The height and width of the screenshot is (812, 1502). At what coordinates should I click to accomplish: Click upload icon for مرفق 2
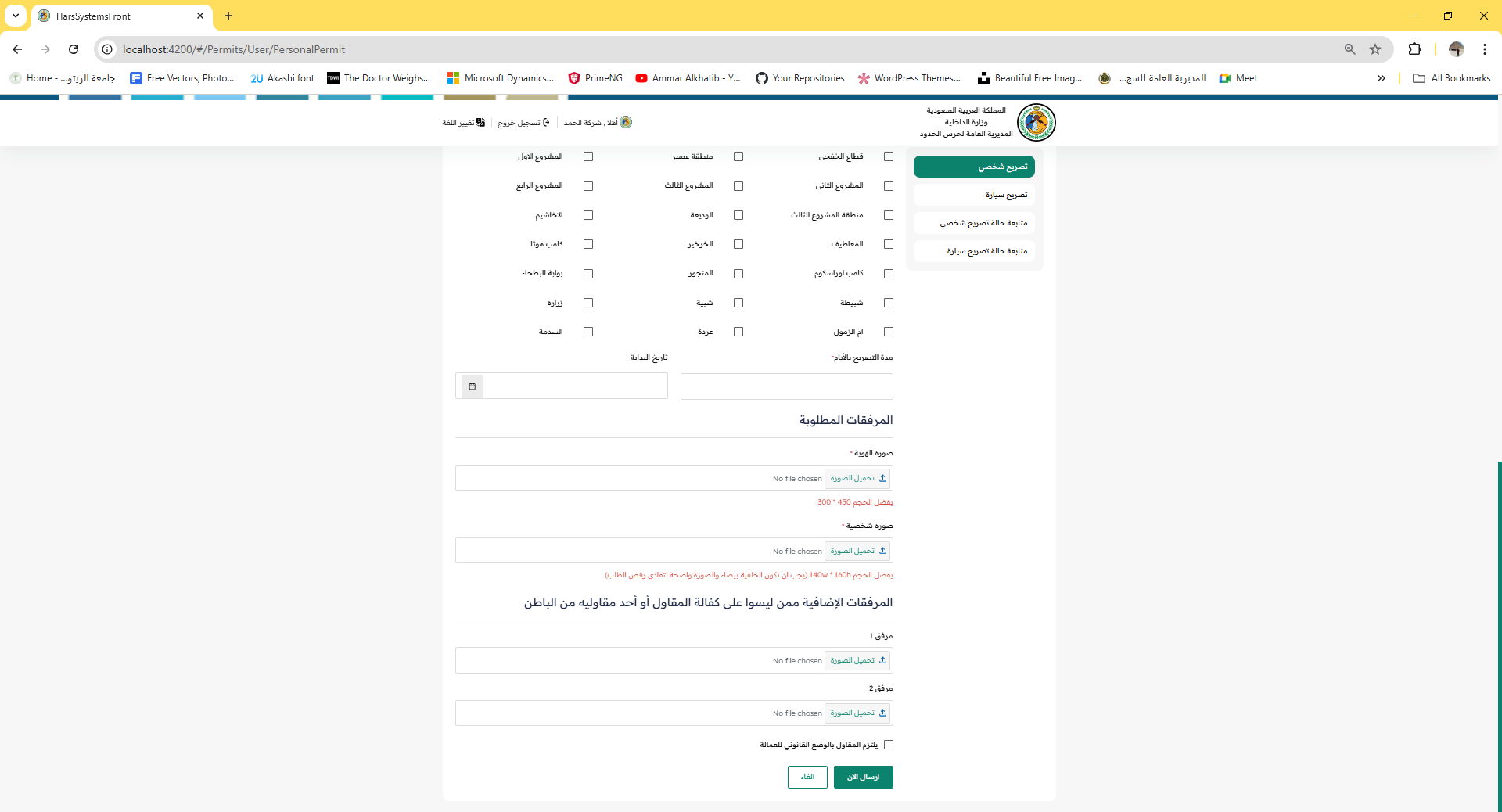click(882, 713)
